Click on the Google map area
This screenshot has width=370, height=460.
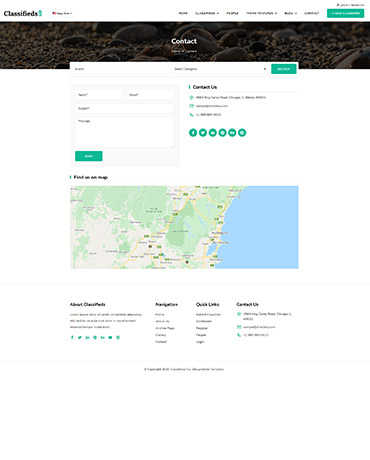click(184, 227)
